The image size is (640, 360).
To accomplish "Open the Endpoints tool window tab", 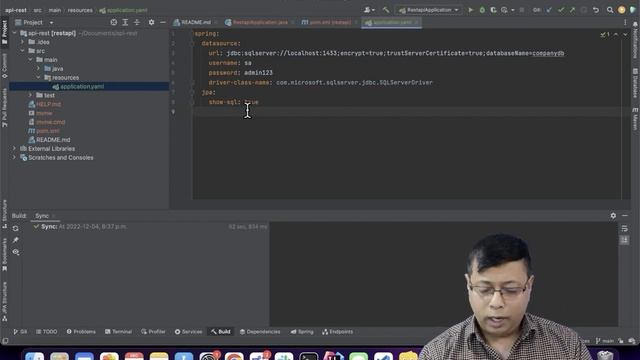I will tap(338, 332).
